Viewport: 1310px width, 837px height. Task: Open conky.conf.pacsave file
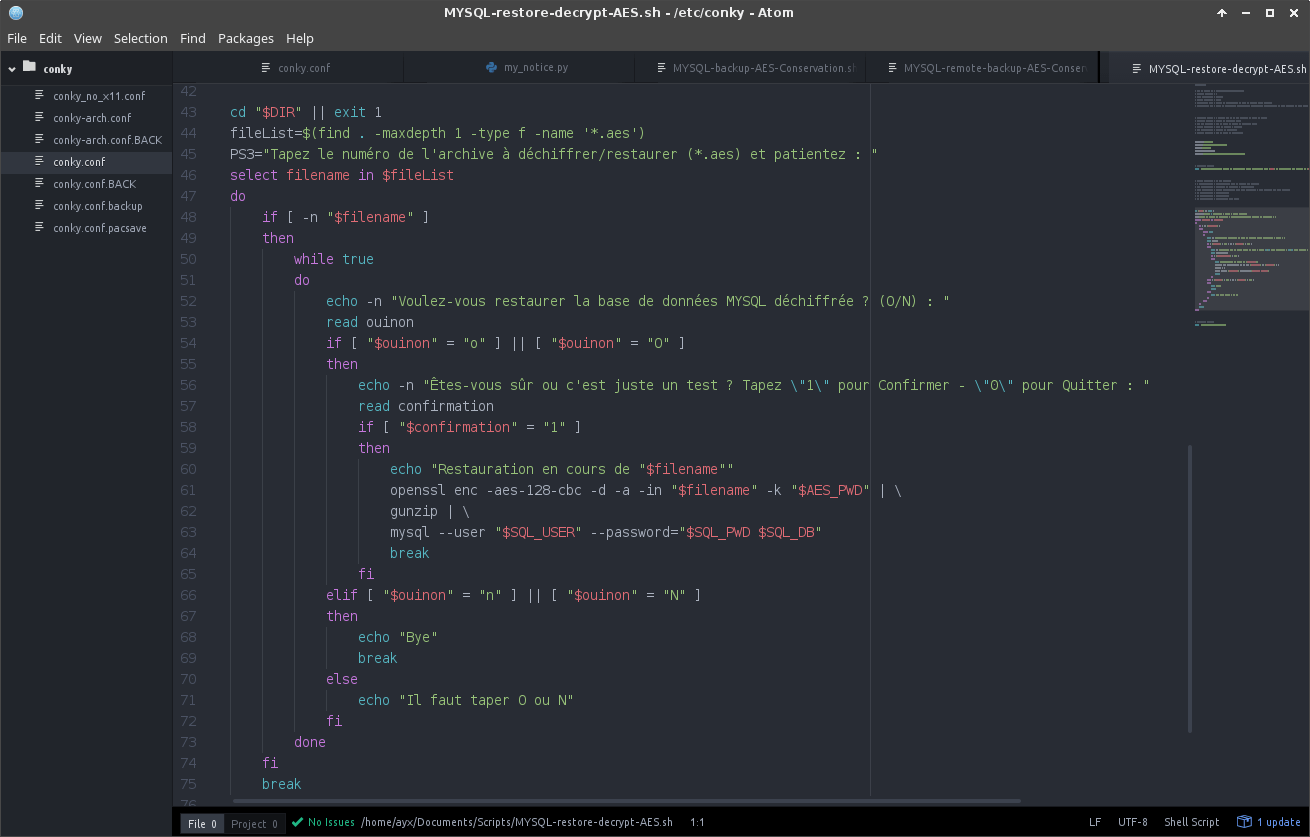101,228
